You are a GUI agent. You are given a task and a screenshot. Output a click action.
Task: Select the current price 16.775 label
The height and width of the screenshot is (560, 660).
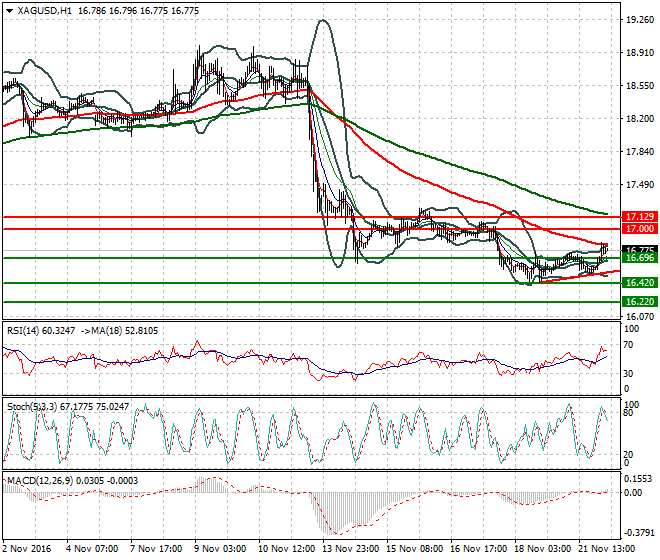tap(639, 250)
